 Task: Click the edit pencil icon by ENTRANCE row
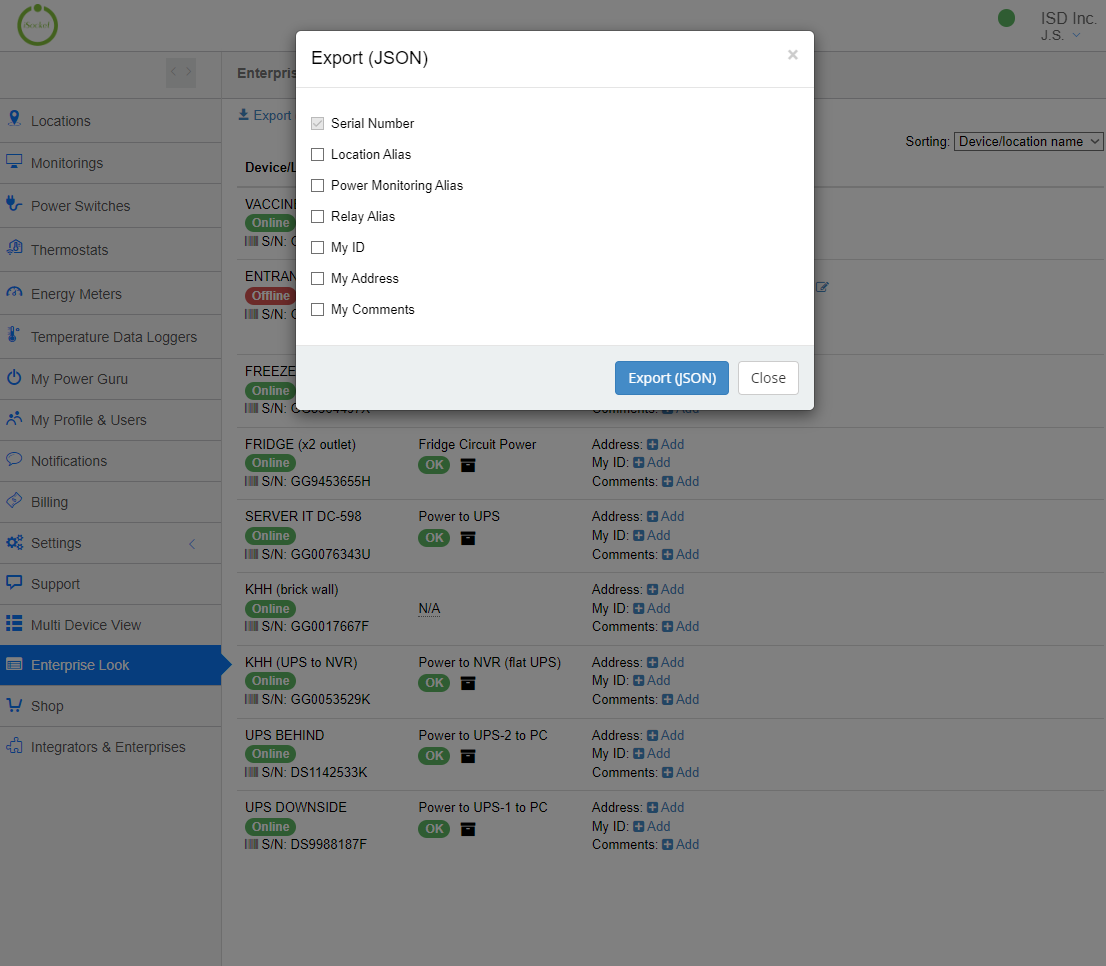(822, 287)
